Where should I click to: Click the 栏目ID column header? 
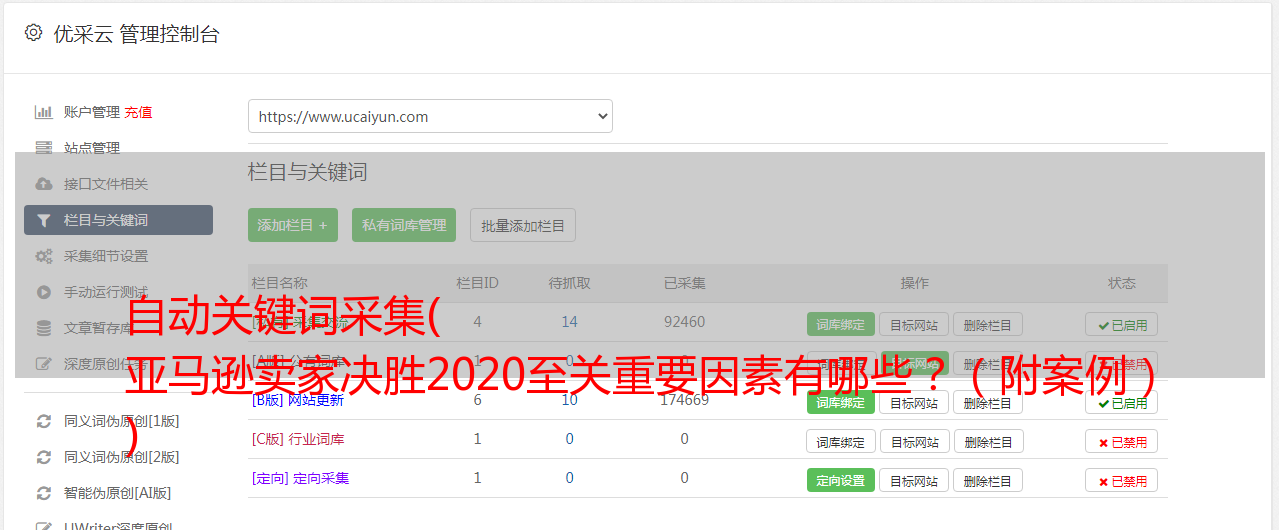click(x=477, y=283)
